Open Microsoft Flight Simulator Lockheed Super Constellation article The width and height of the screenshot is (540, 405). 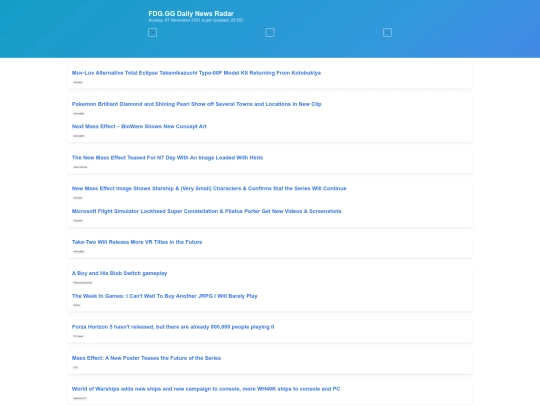click(x=207, y=211)
